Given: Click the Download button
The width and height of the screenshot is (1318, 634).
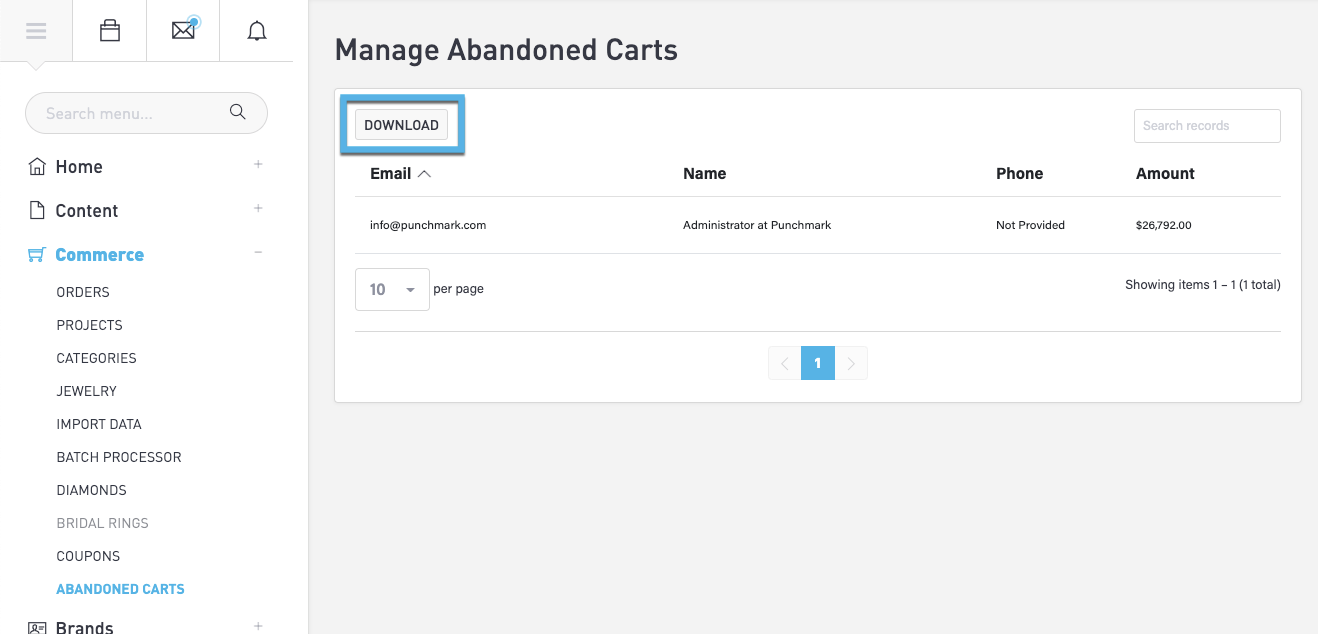Looking at the screenshot, I should tap(401, 125).
